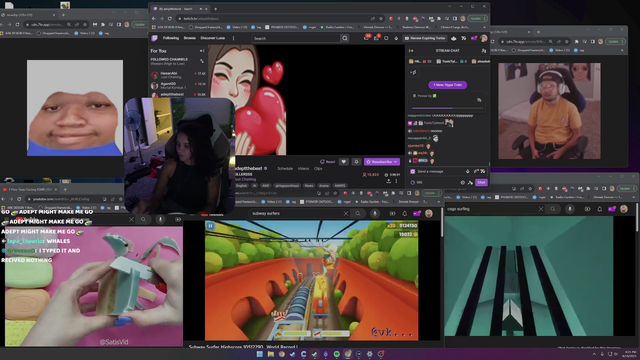
Task: Open the Get Bits diamond icon
Action: (x=396, y=38)
